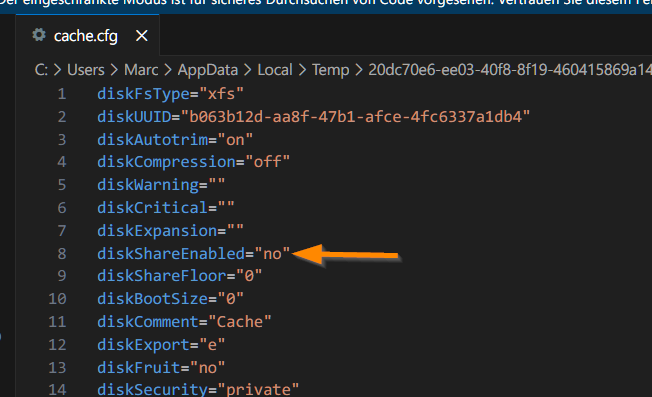
Task: Click diskCompression="off" line
Action: (x=193, y=162)
